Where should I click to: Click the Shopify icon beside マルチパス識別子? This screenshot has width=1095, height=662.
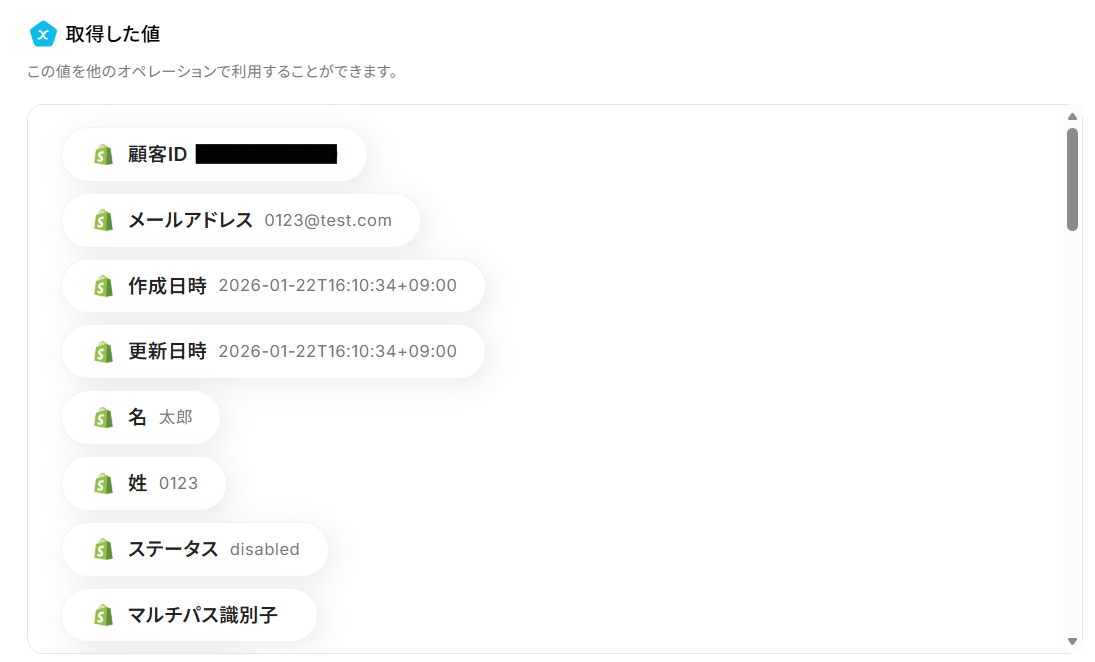click(x=103, y=615)
